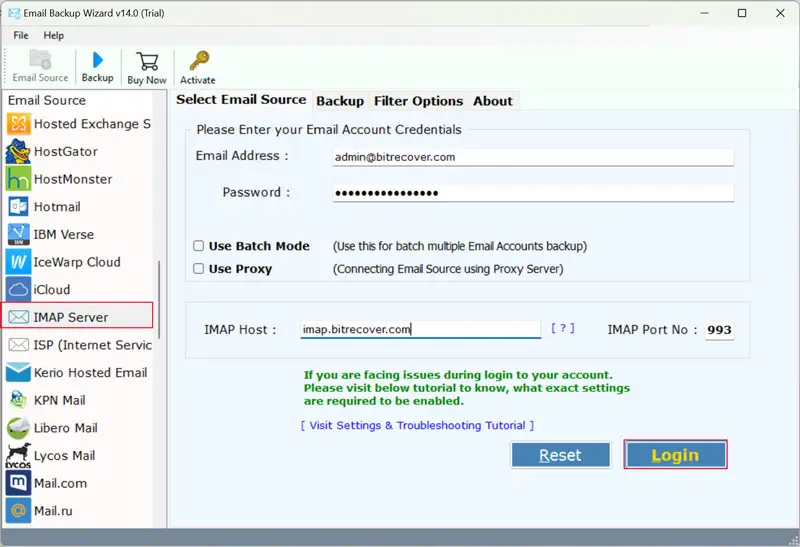
Task: Click the Login button
Action: 676,455
